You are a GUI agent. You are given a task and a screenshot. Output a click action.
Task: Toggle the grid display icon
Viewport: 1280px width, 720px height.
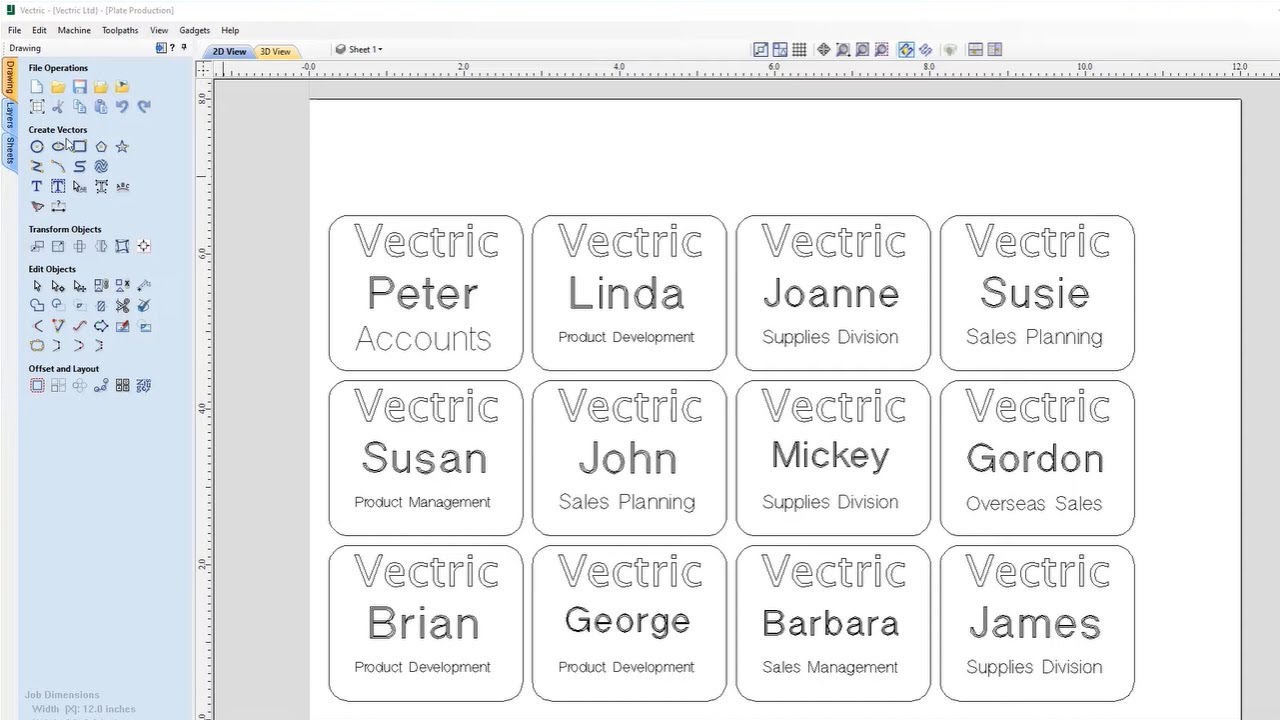(799, 50)
